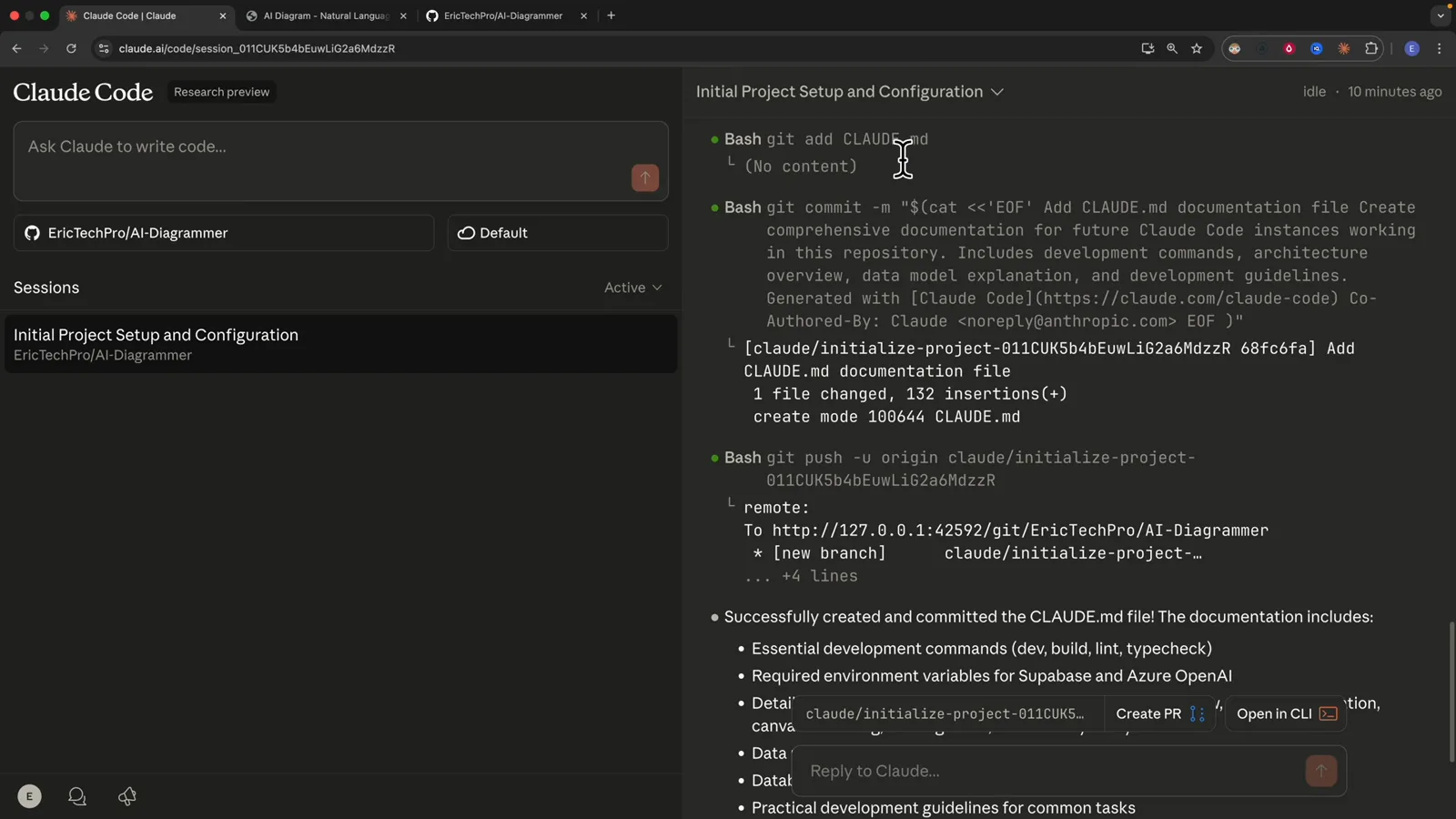1456x819 pixels.
Task: Click the Open in CLI button
Action: click(1286, 713)
